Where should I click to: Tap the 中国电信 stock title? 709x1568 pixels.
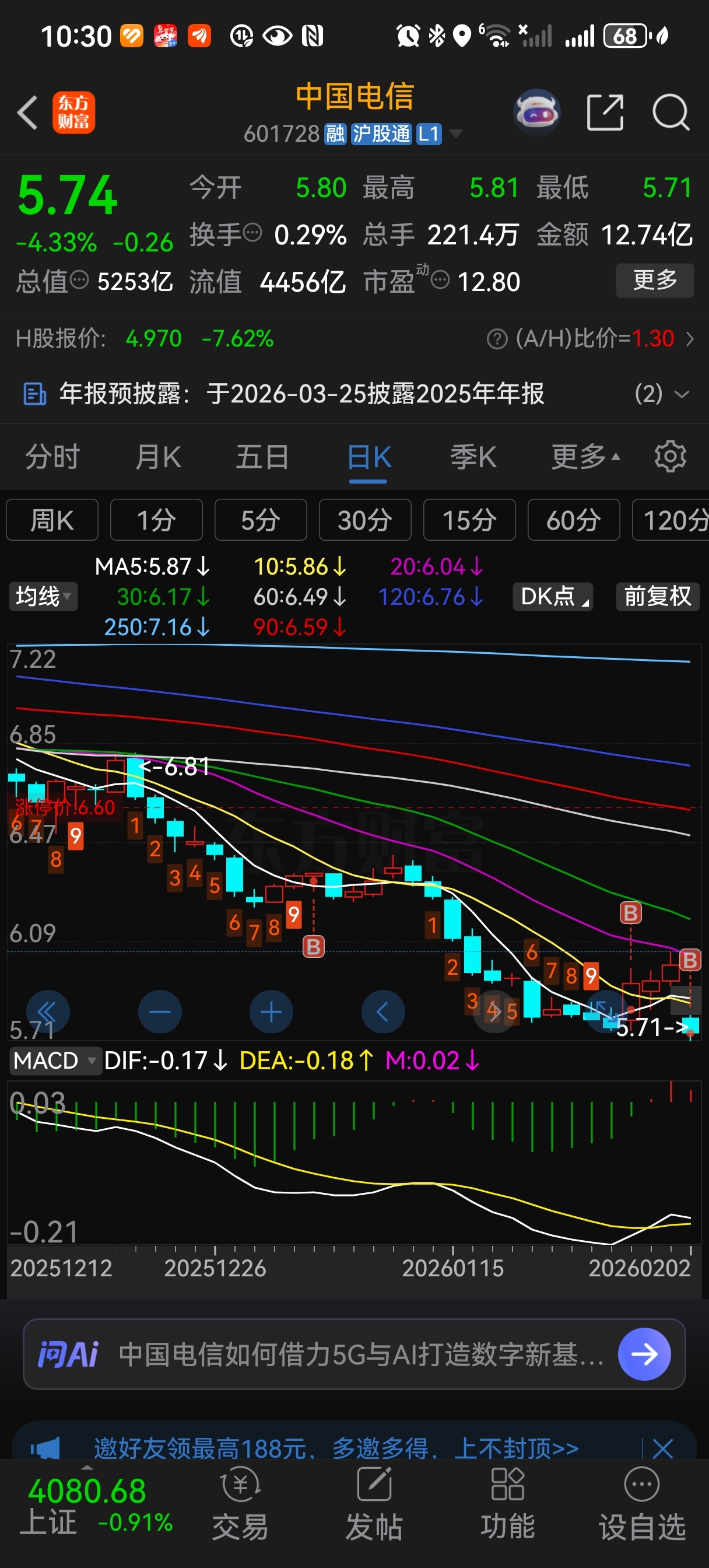[x=355, y=97]
